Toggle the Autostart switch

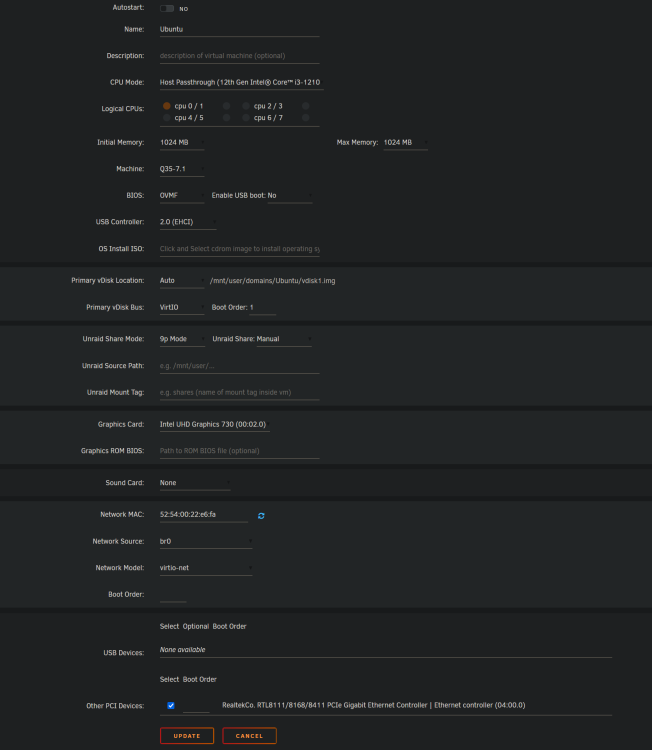tap(167, 9)
